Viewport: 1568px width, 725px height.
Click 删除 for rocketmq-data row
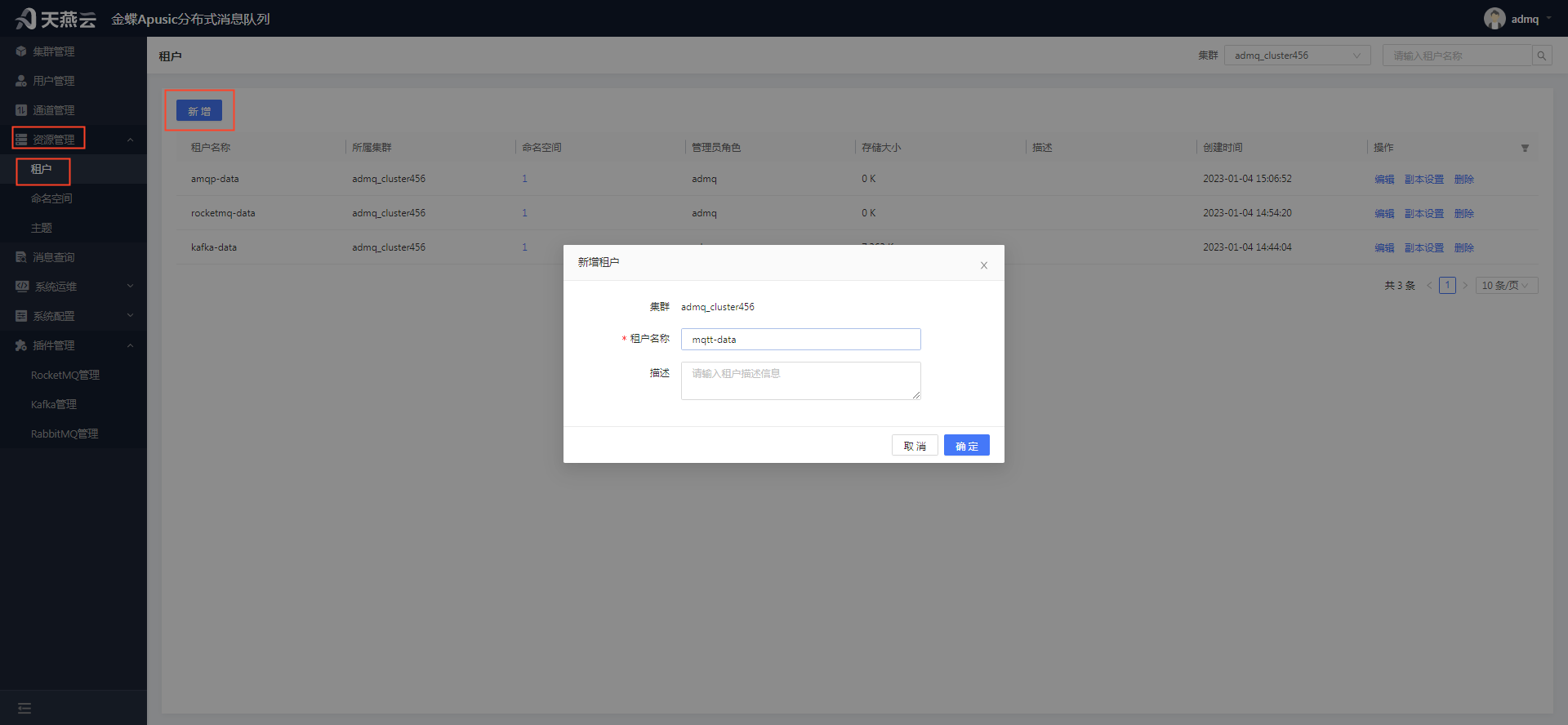pos(1464,214)
